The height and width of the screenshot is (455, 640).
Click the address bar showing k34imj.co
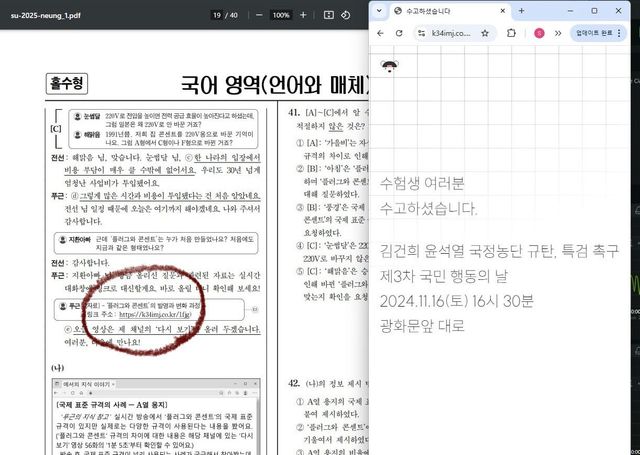[x=450, y=33]
